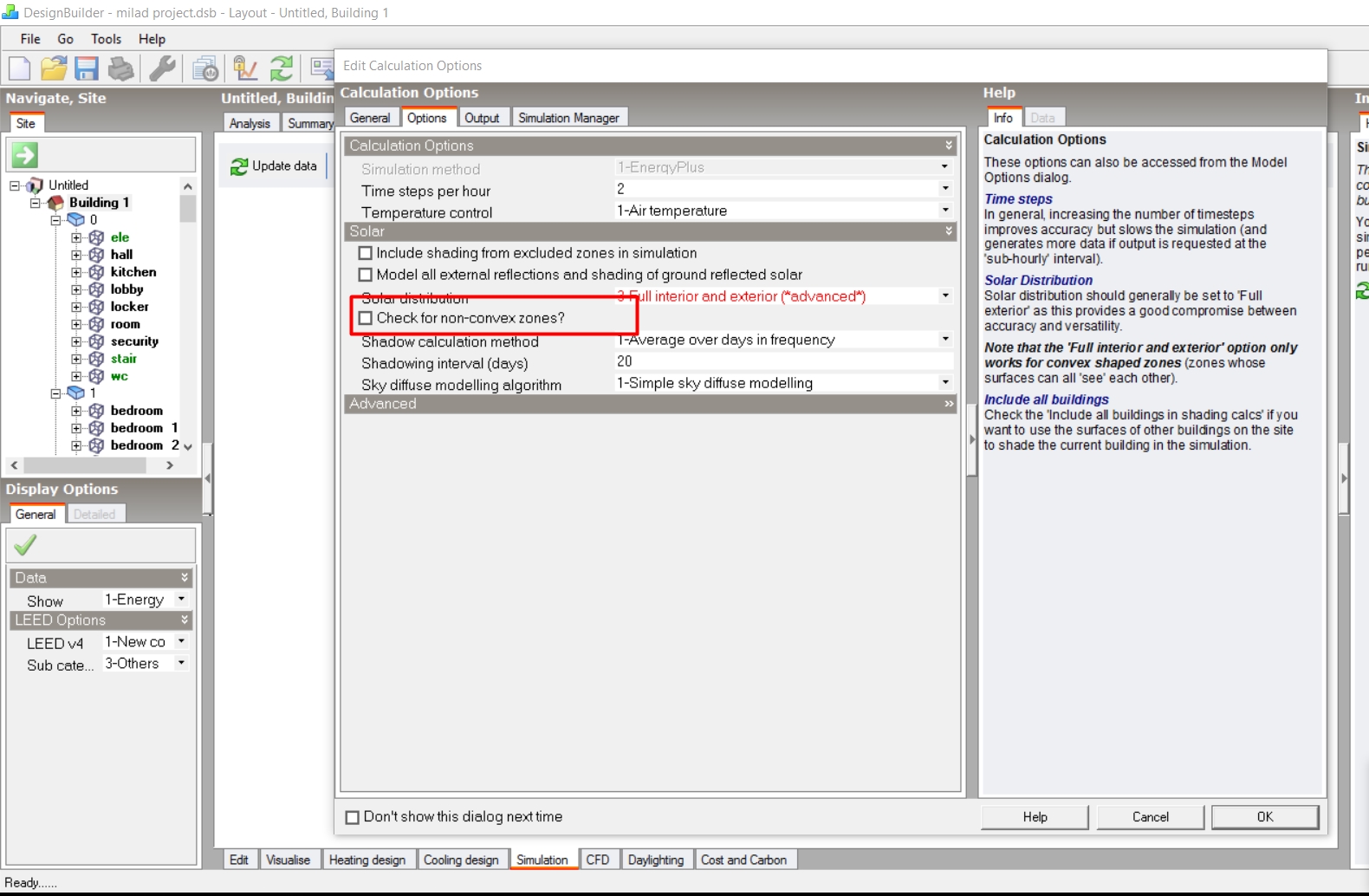This screenshot has width=1369, height=896.
Task: Check the non-convex zones checkbox
Action: point(366,318)
